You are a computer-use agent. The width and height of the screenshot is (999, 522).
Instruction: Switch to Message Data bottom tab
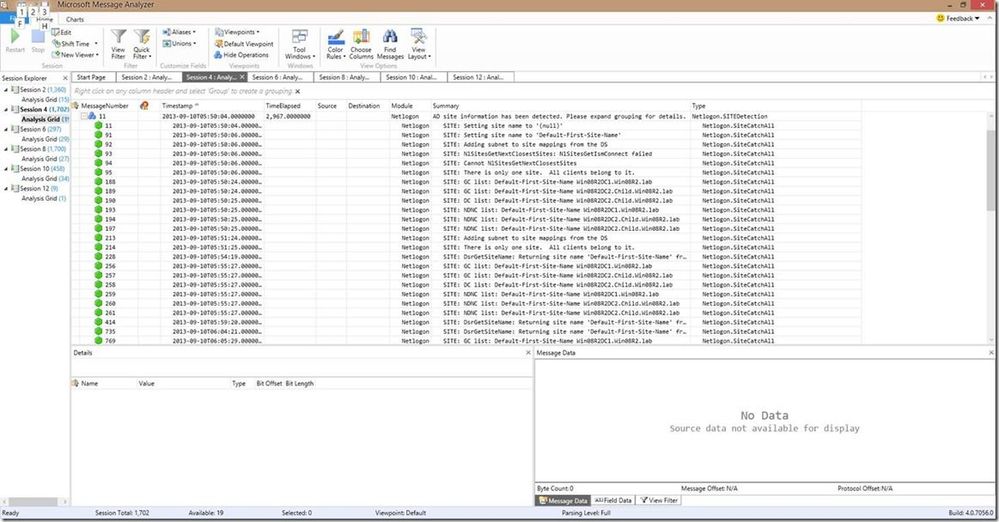pyautogui.click(x=563, y=500)
